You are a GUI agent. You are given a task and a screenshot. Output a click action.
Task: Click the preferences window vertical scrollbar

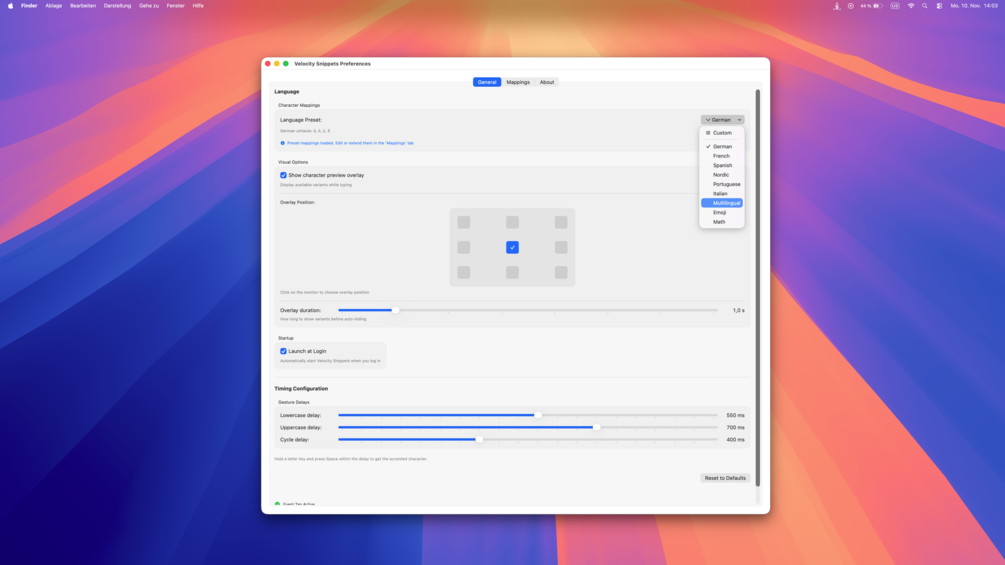(x=758, y=288)
